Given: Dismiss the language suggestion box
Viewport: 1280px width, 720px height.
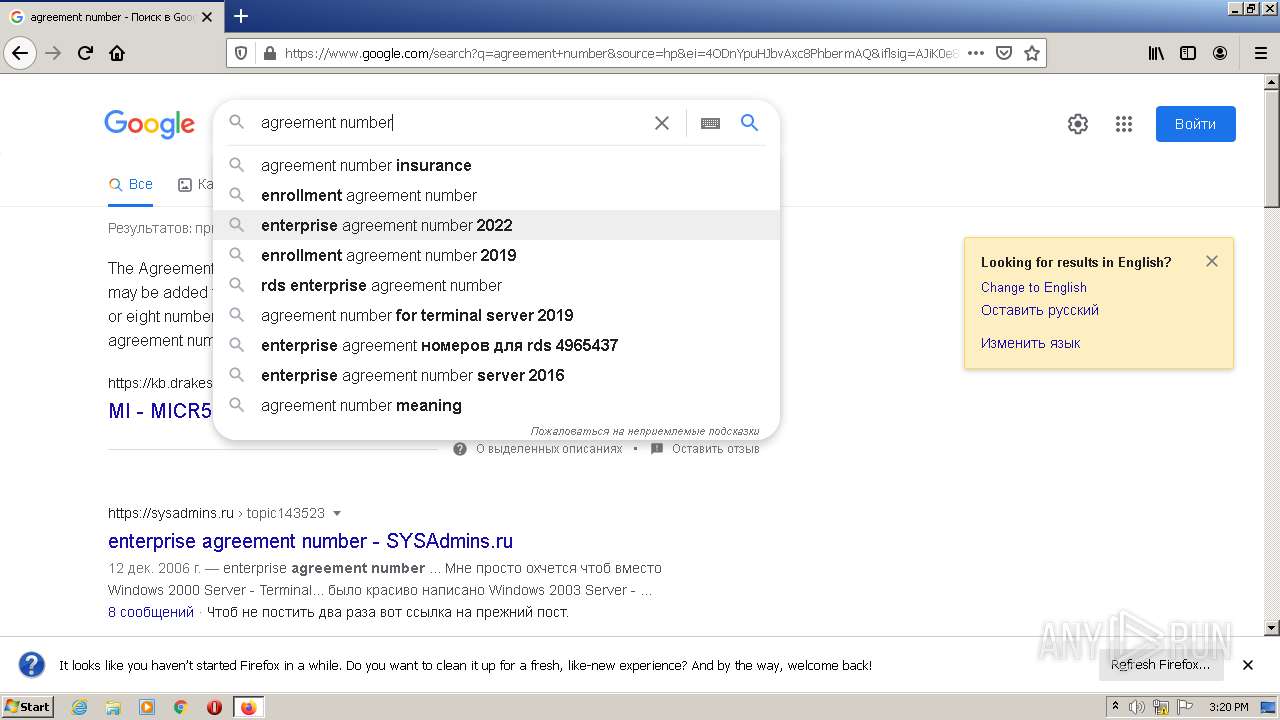Looking at the screenshot, I should (x=1212, y=261).
